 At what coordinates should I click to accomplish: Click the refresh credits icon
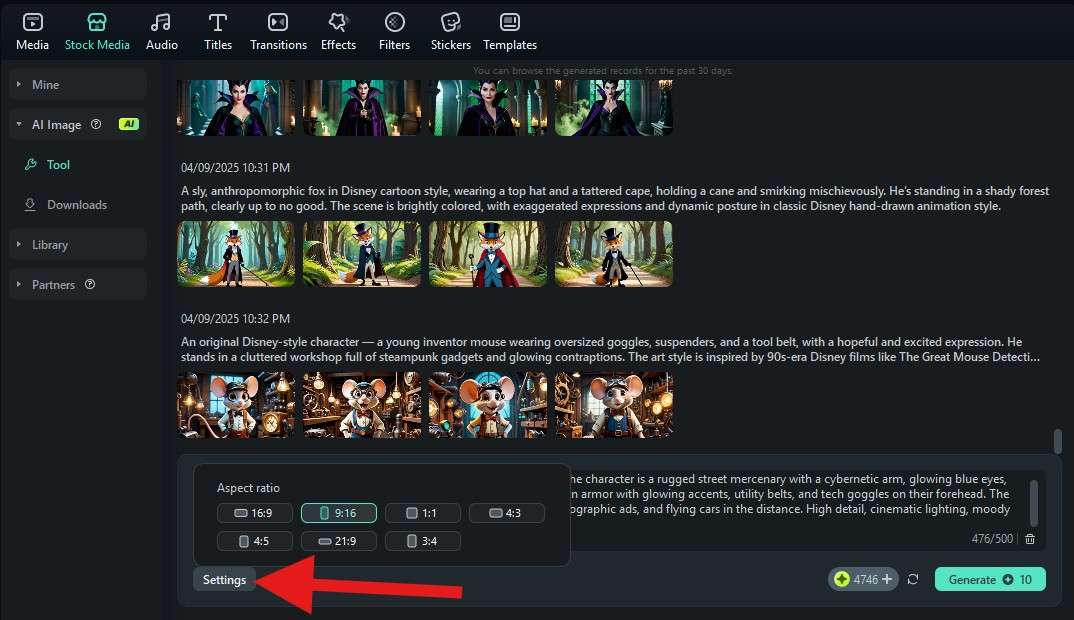tap(913, 580)
